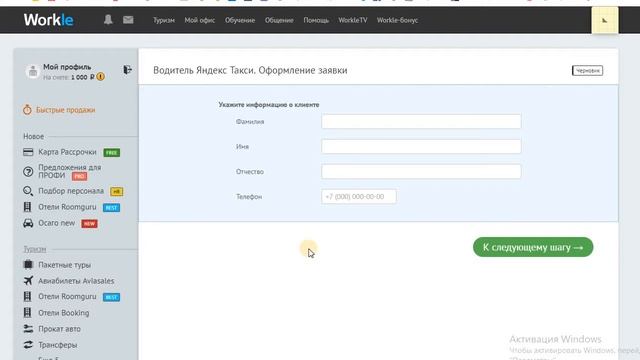Click the Телефон input field
Screen dimensions: 640x360
(x=358, y=196)
